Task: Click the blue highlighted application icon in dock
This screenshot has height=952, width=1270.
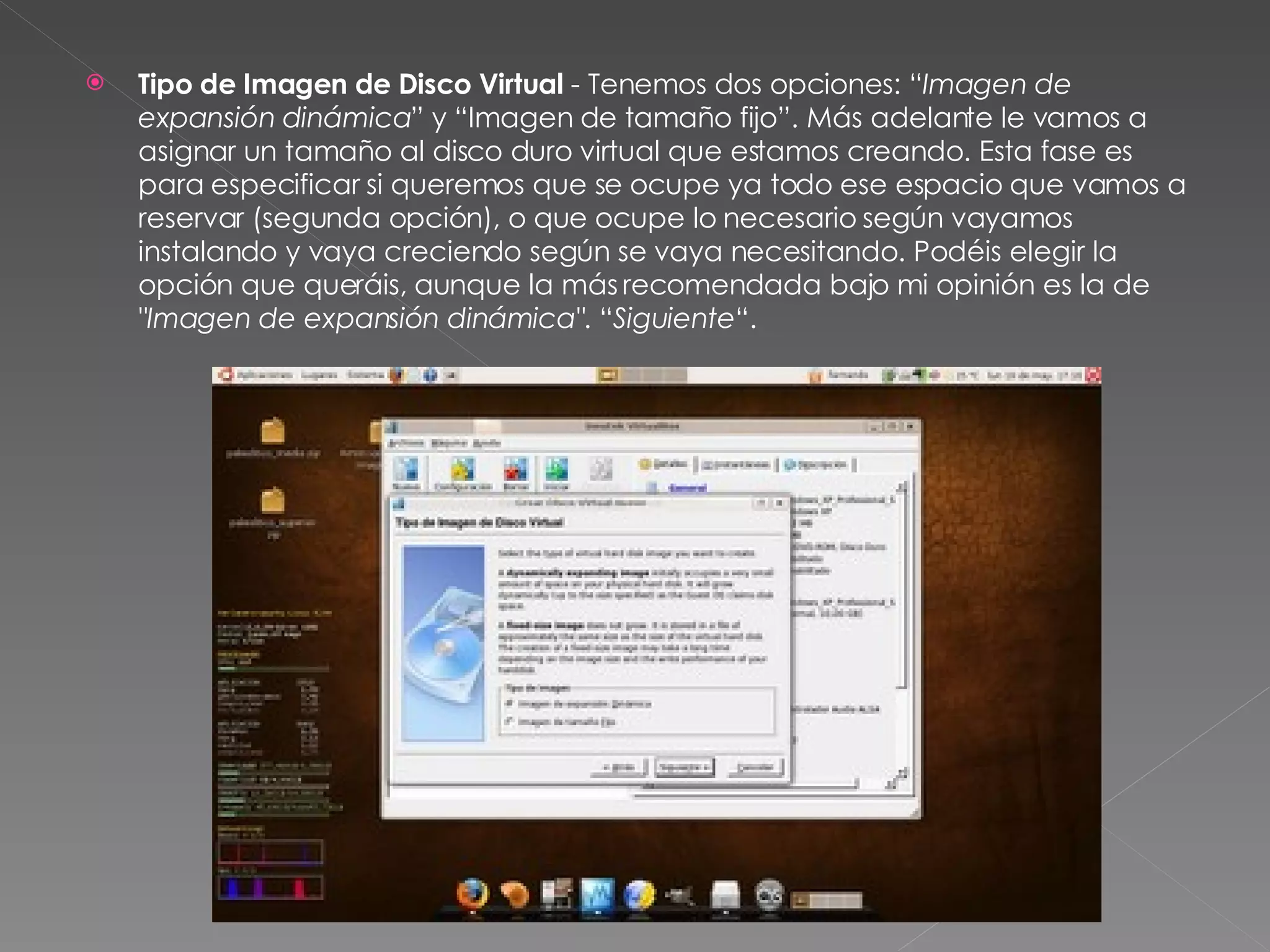Action: point(598,895)
